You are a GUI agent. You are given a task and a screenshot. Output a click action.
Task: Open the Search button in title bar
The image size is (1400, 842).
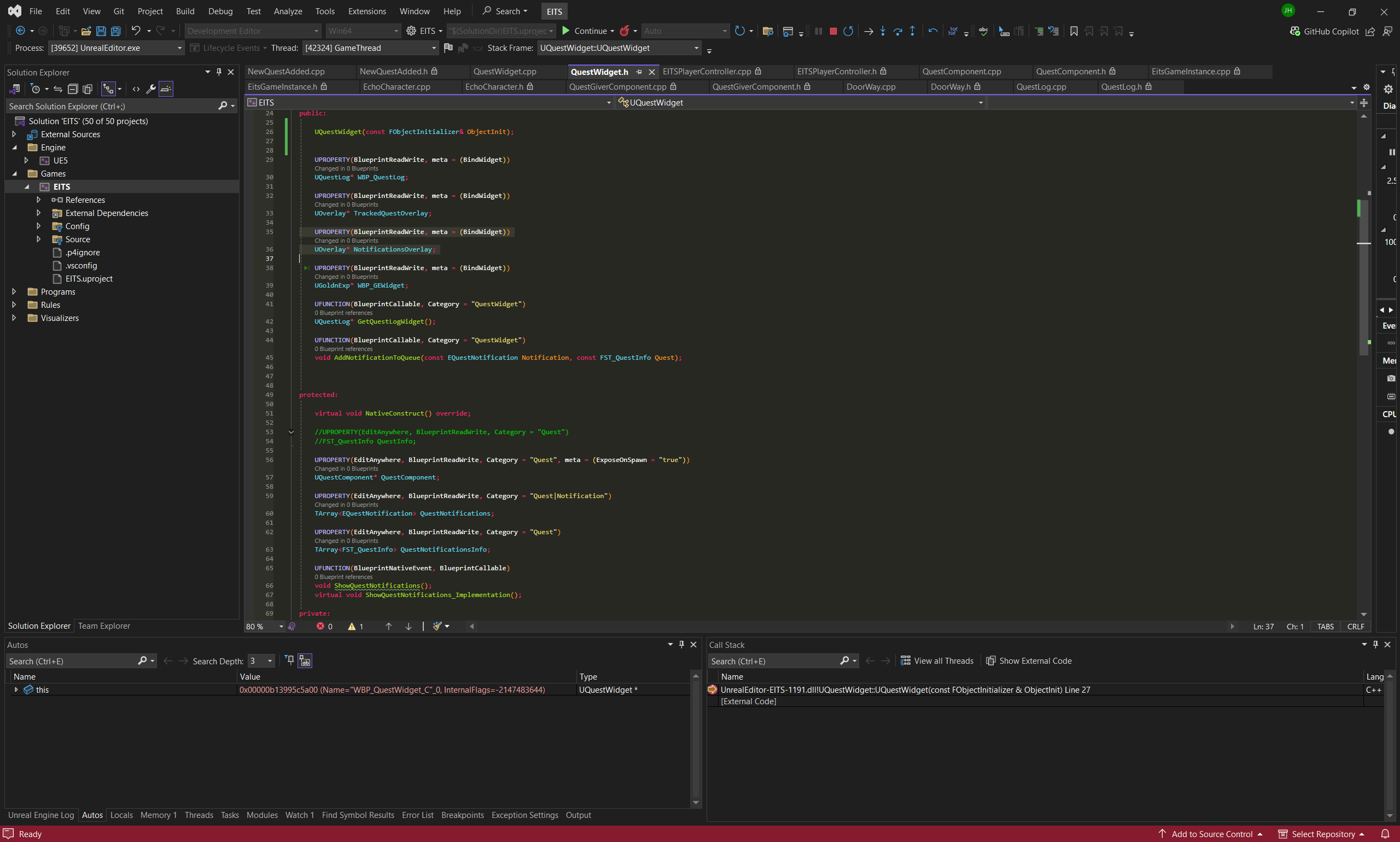point(505,11)
